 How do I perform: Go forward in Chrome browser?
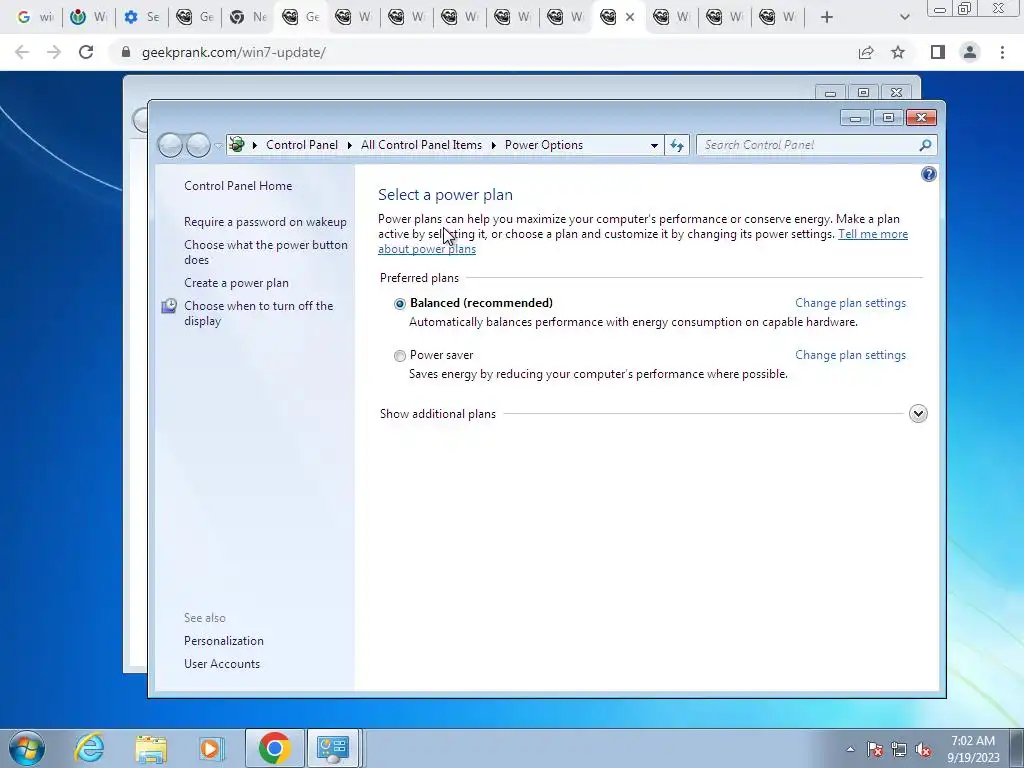[x=54, y=52]
